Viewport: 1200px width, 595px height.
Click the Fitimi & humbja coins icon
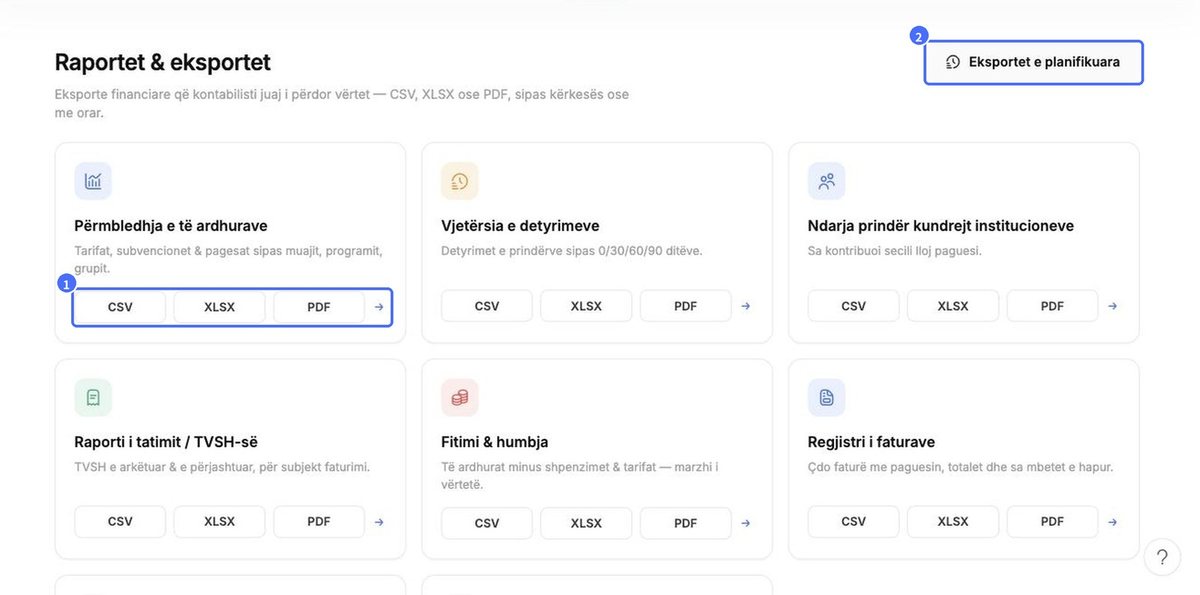[460, 397]
